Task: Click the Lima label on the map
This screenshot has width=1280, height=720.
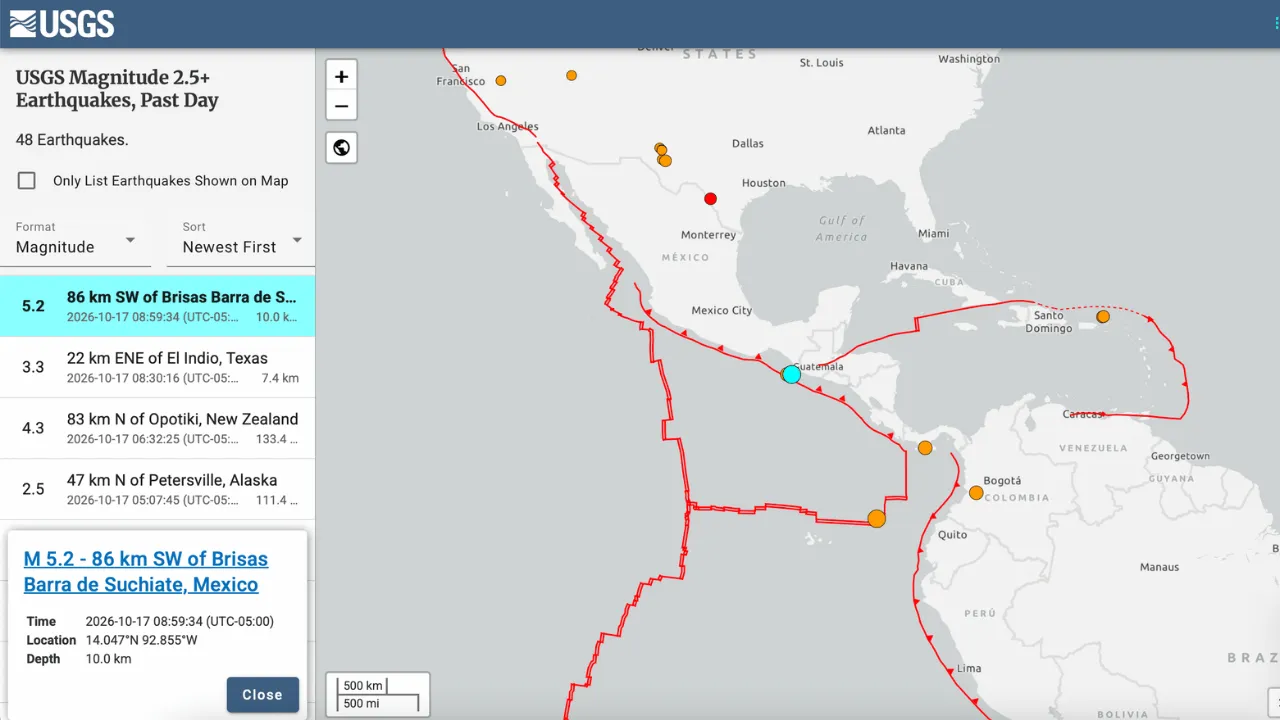Action: pos(969,668)
